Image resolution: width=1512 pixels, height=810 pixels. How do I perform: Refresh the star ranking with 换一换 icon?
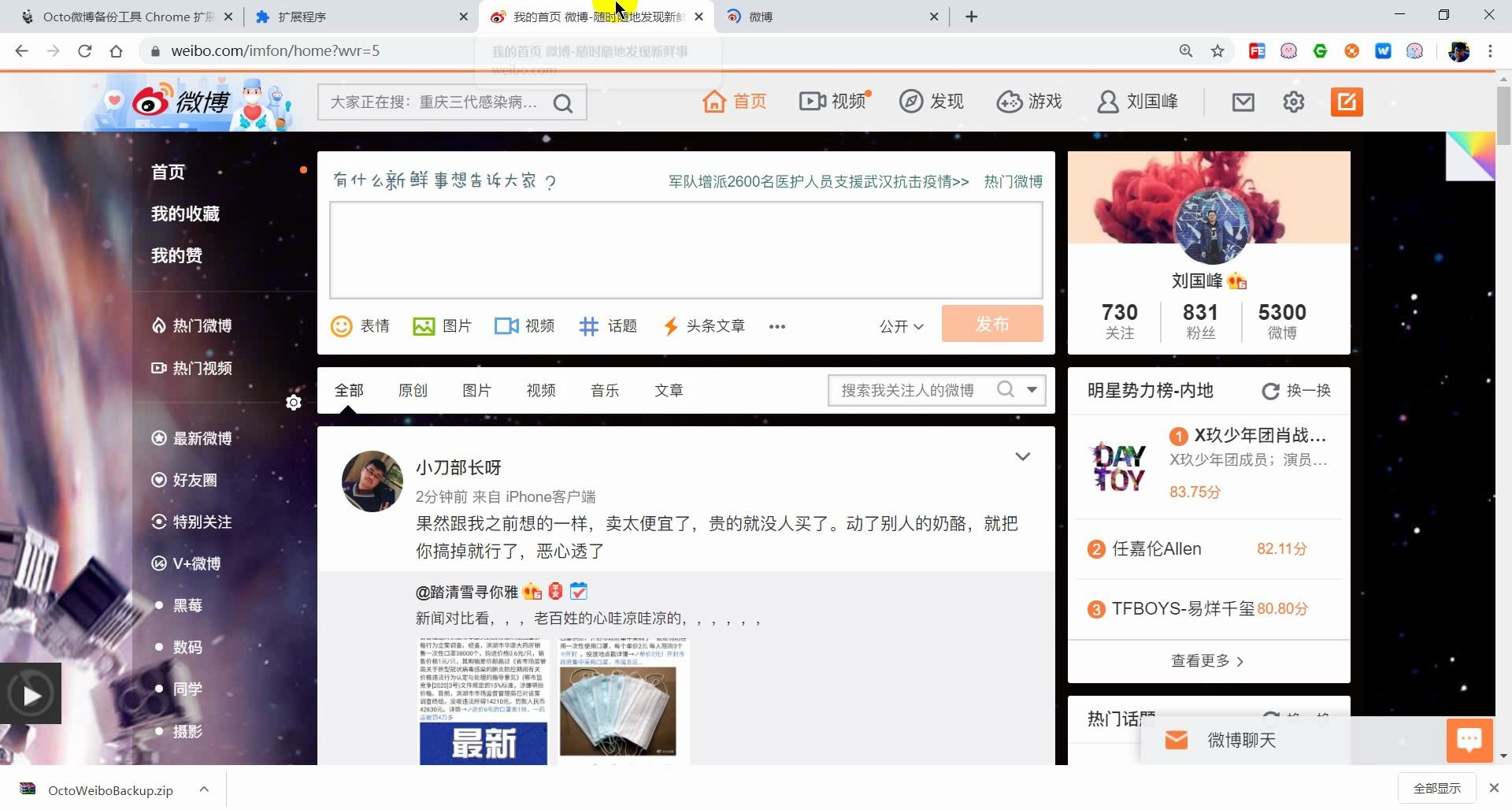(1269, 390)
